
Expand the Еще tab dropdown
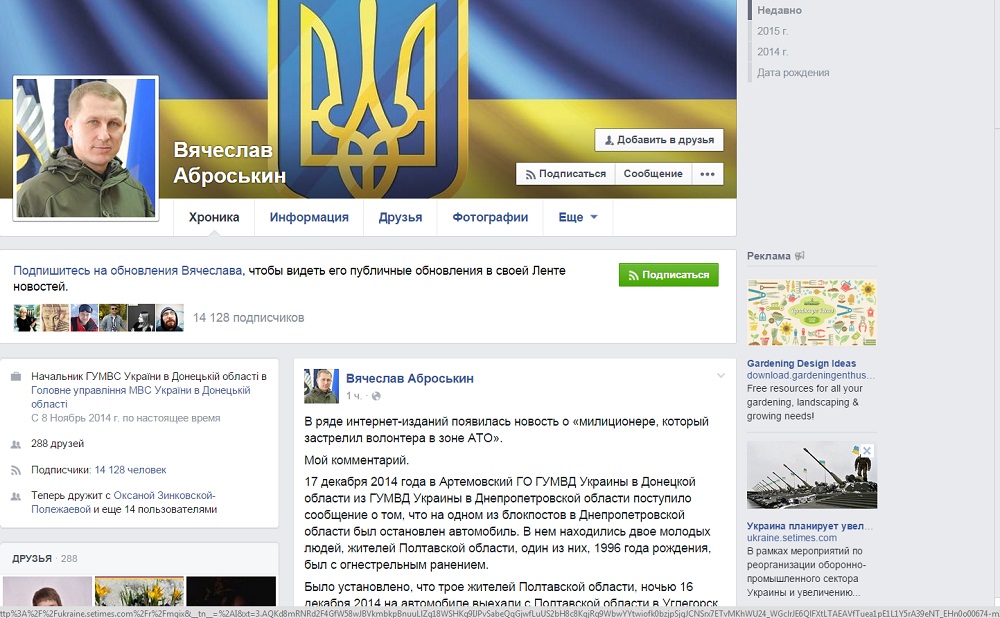click(578, 217)
